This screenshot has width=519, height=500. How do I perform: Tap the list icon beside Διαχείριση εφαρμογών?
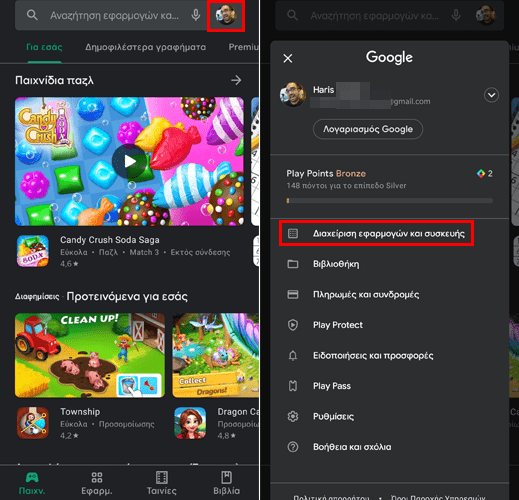tap(293, 233)
